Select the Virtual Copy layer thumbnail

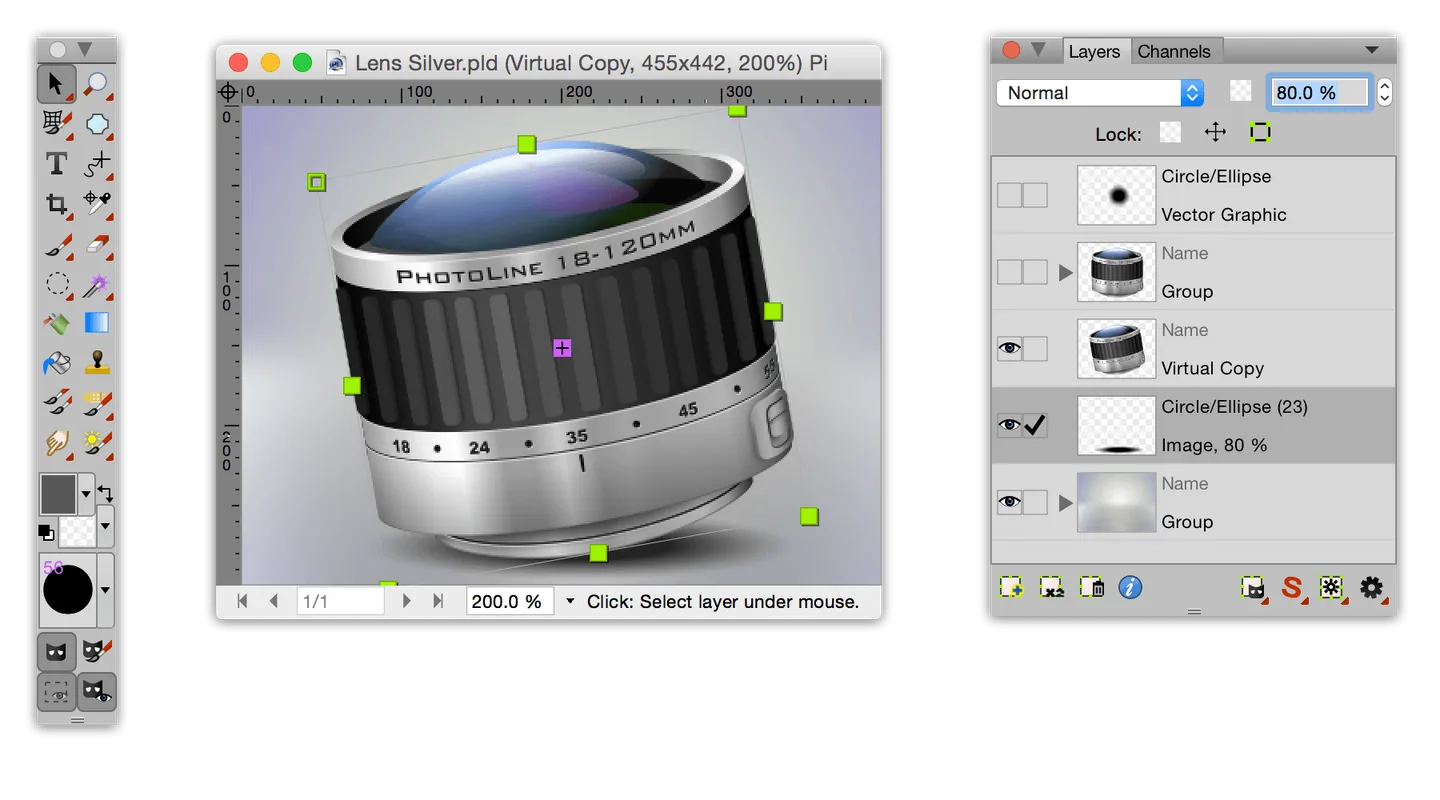tap(1116, 348)
